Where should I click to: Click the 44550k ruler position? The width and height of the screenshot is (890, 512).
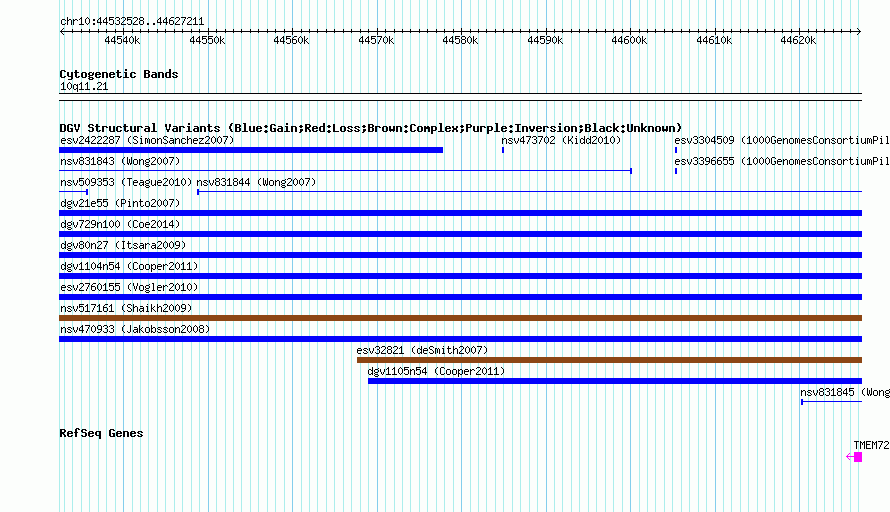coord(207,40)
